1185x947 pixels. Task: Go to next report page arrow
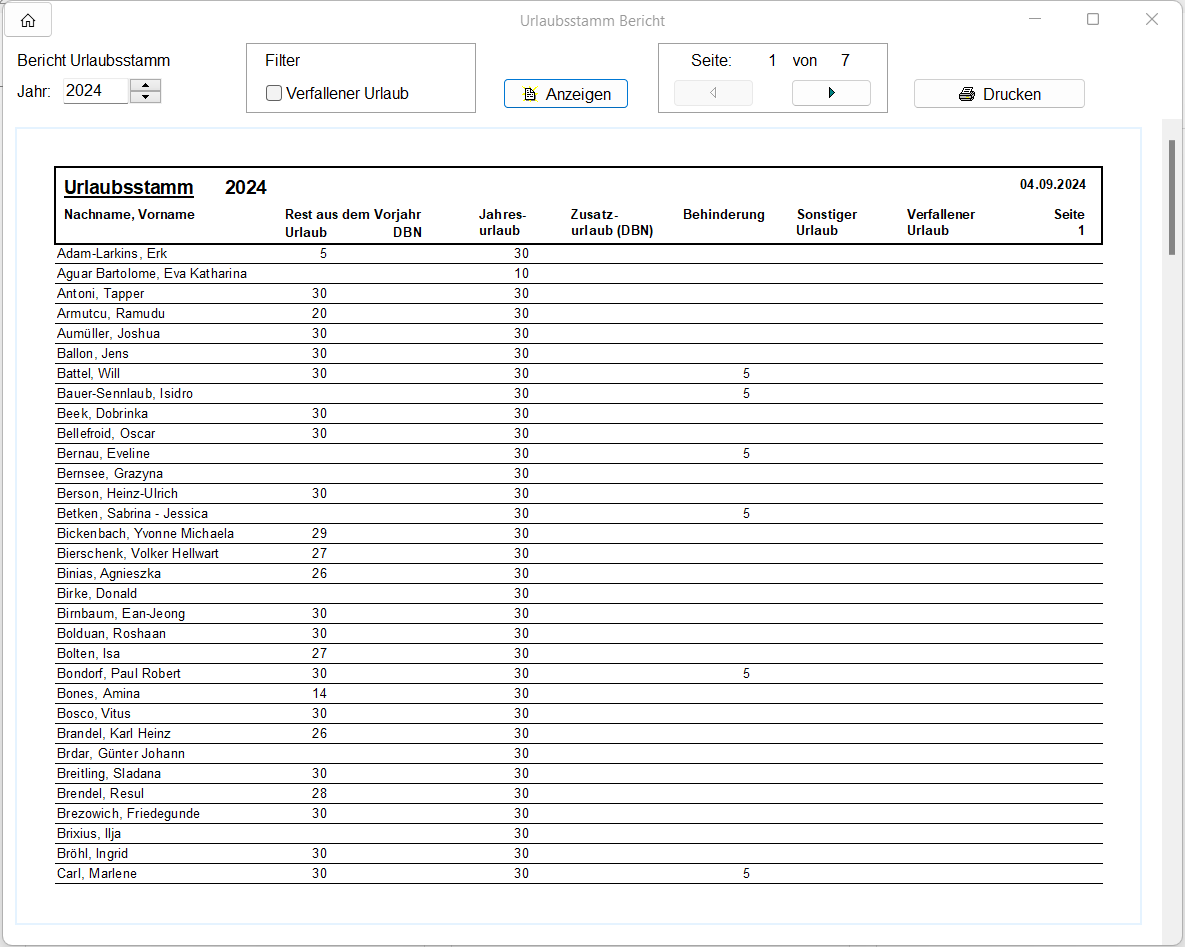point(831,93)
